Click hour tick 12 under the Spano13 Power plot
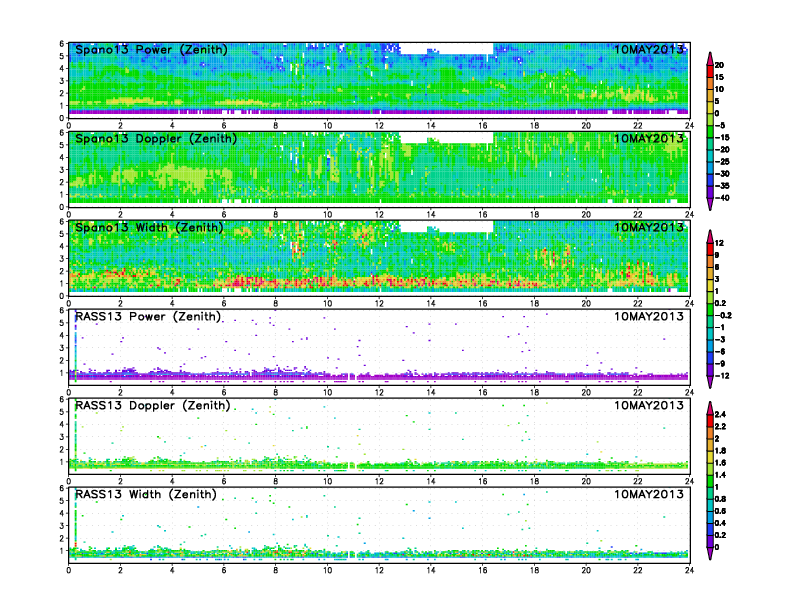Viewport: 792px width, 612px height. click(x=379, y=126)
